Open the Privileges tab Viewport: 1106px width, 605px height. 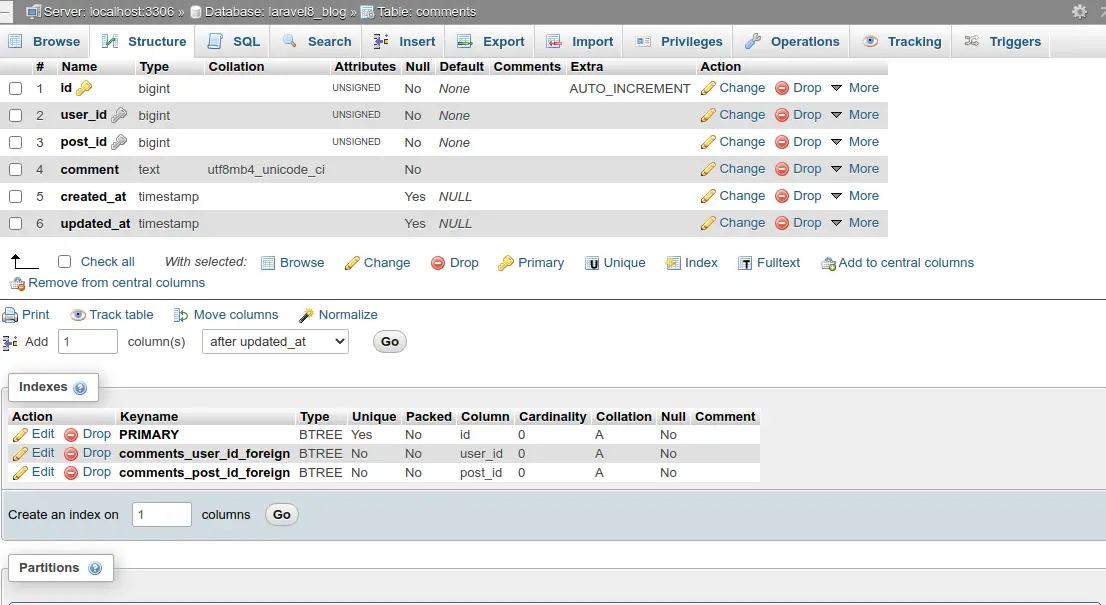pos(678,42)
